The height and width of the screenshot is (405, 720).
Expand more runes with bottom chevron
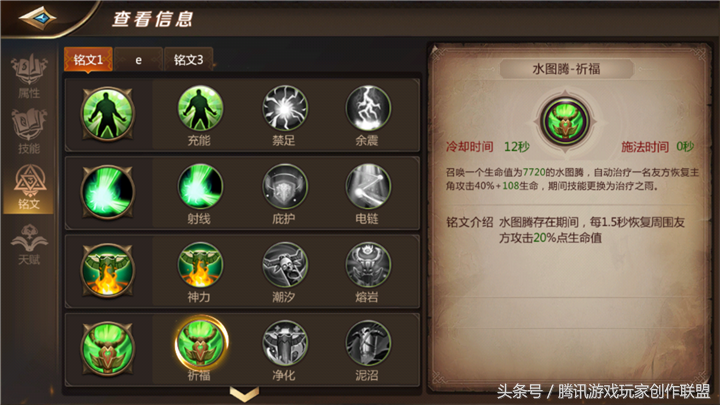tap(244, 394)
